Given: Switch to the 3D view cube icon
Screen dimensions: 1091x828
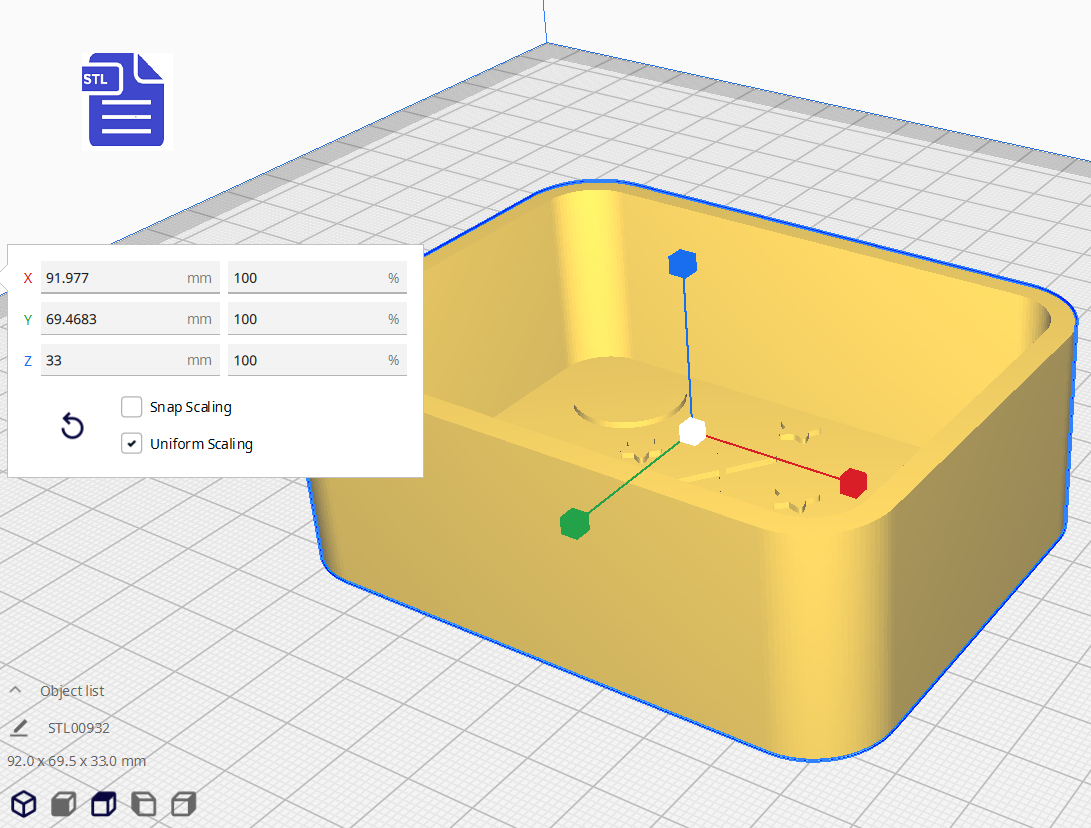Looking at the screenshot, I should [24, 803].
